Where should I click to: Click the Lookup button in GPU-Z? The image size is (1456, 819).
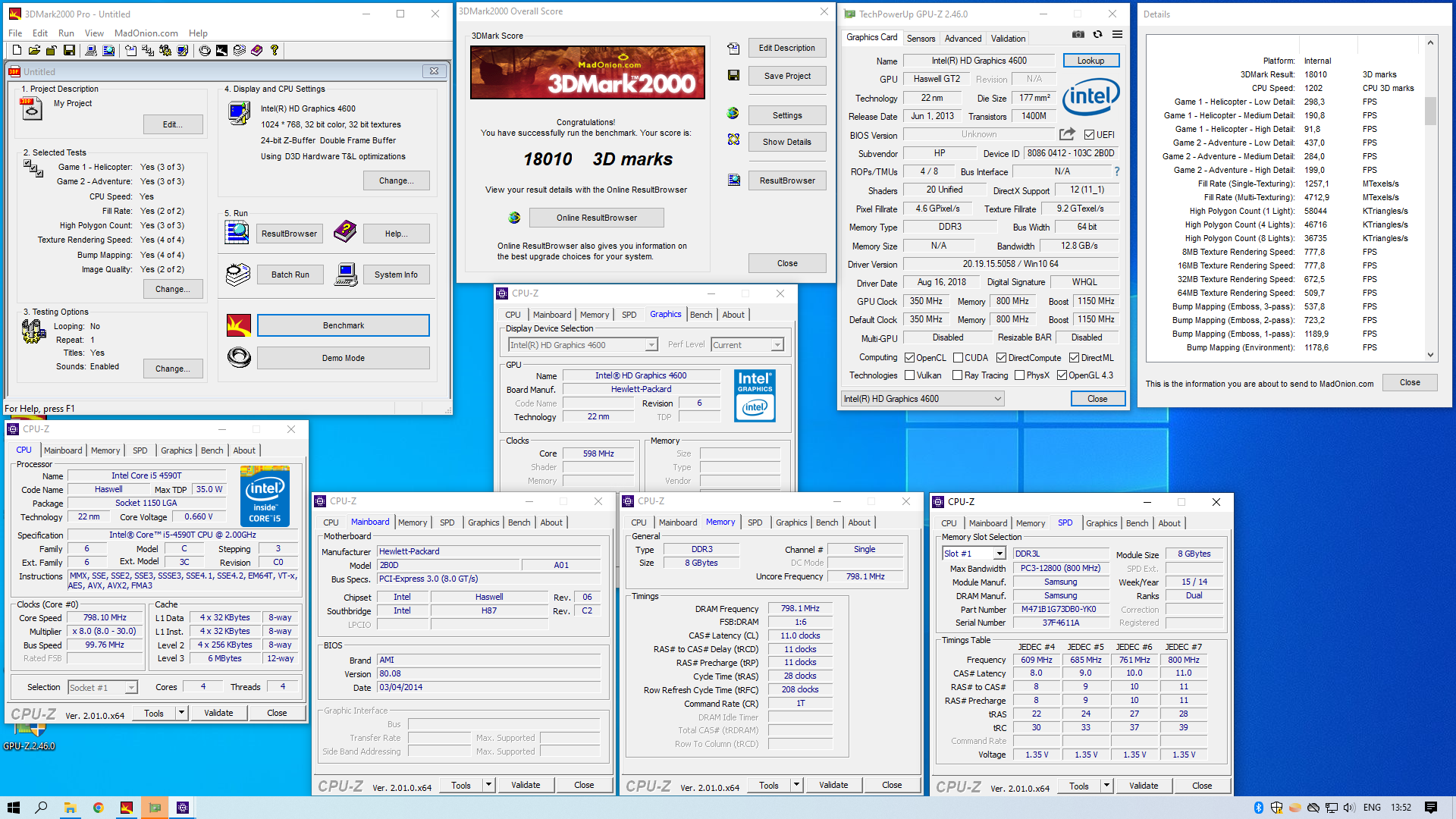pyautogui.click(x=1090, y=61)
